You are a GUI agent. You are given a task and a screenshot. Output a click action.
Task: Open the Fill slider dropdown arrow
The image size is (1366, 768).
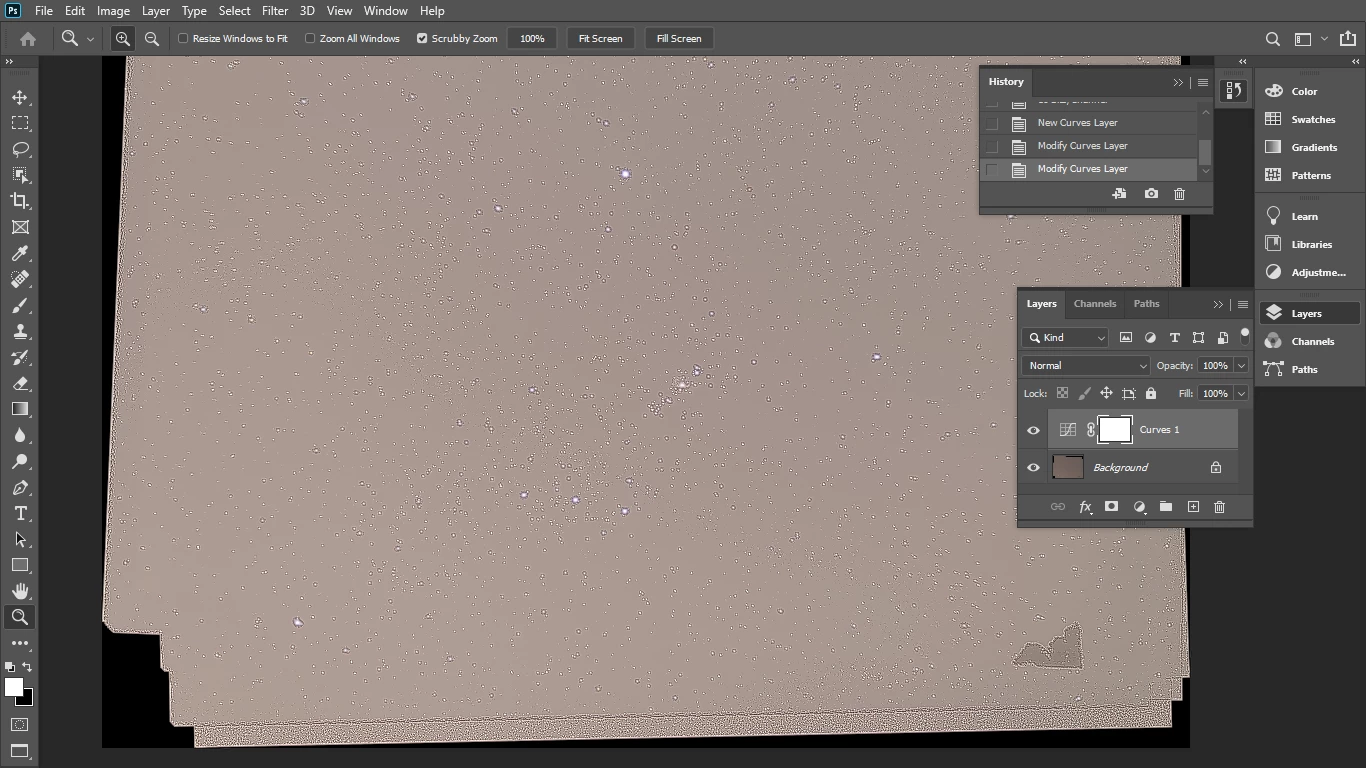coord(1241,394)
